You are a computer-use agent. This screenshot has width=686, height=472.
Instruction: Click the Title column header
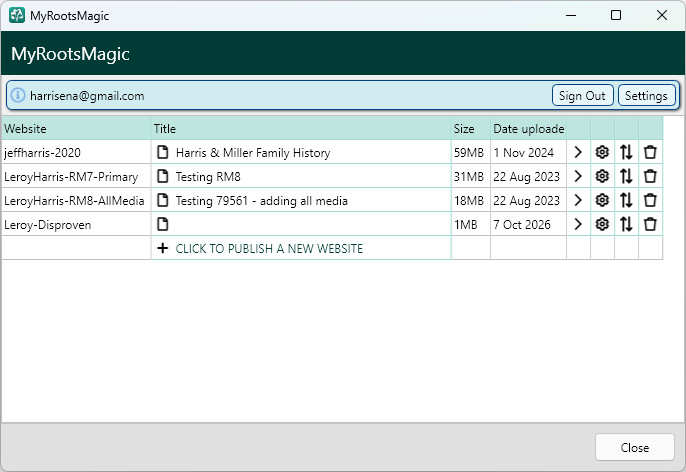coord(301,128)
